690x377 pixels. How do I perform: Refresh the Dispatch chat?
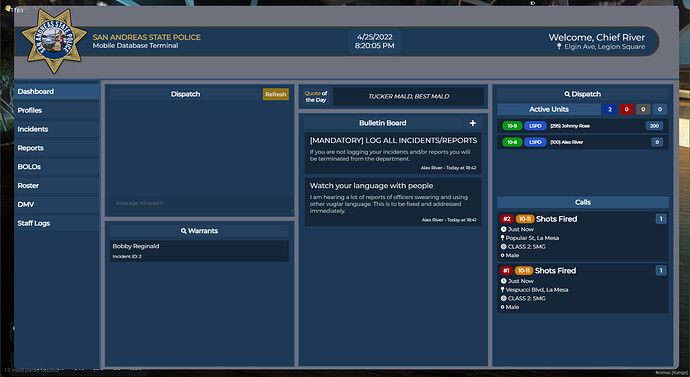pos(276,94)
